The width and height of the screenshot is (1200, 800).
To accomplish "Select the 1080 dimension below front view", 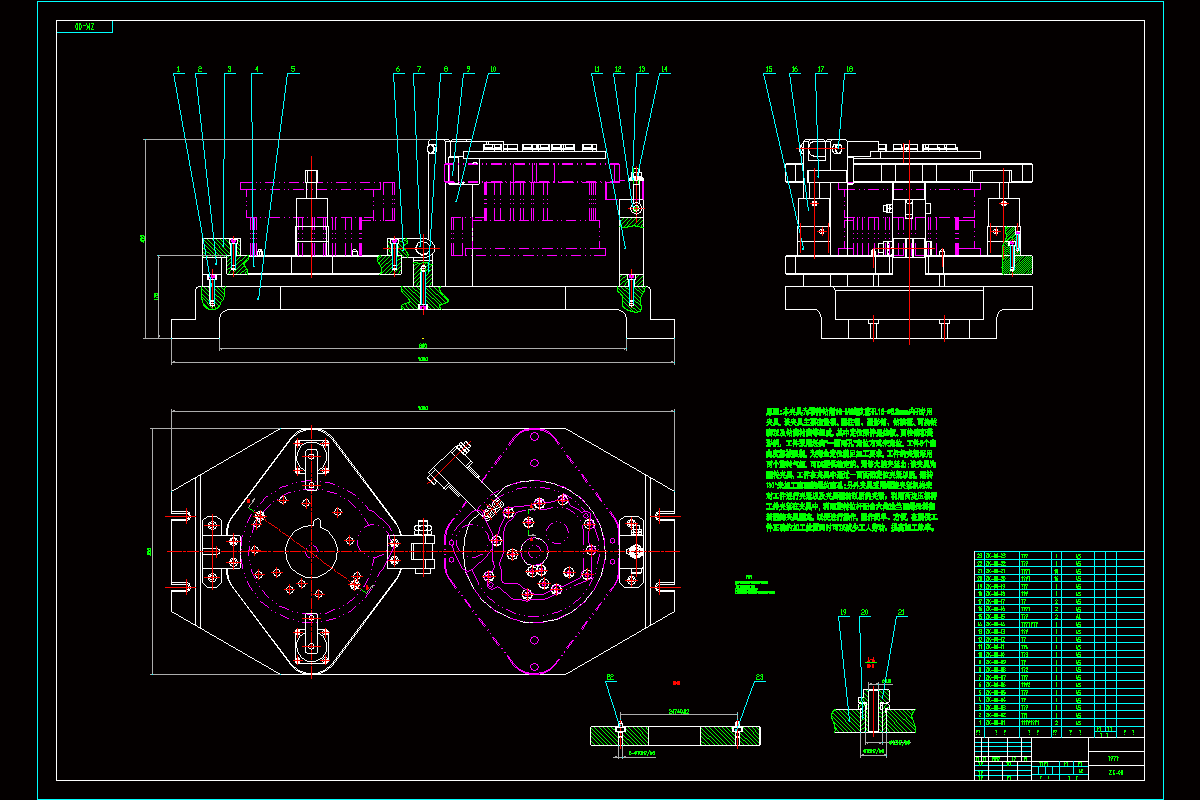I will click(x=423, y=357).
